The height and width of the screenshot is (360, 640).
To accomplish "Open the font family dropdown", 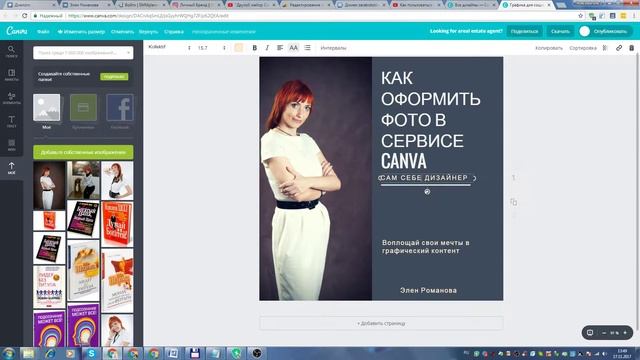I will [x=170, y=48].
